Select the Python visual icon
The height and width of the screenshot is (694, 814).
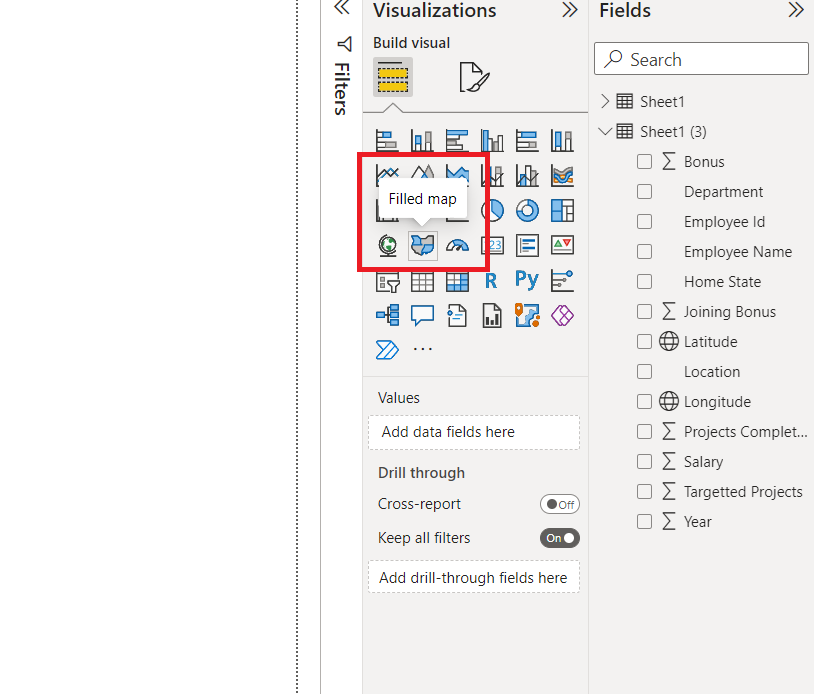pyautogui.click(x=527, y=281)
